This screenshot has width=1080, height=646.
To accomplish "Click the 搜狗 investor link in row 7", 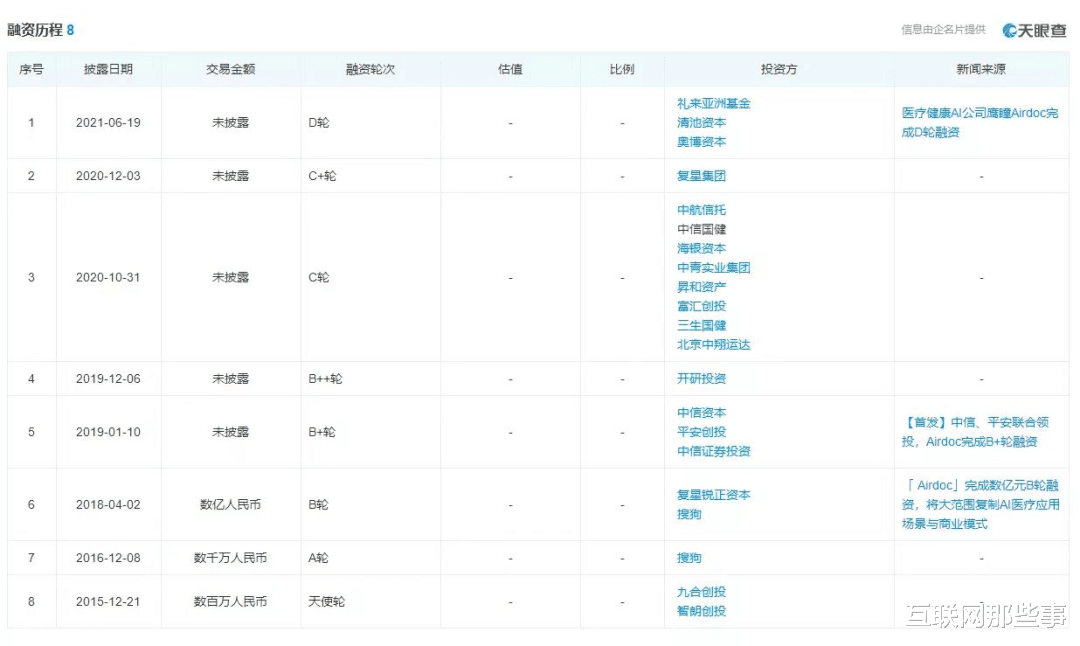I will click(688, 557).
